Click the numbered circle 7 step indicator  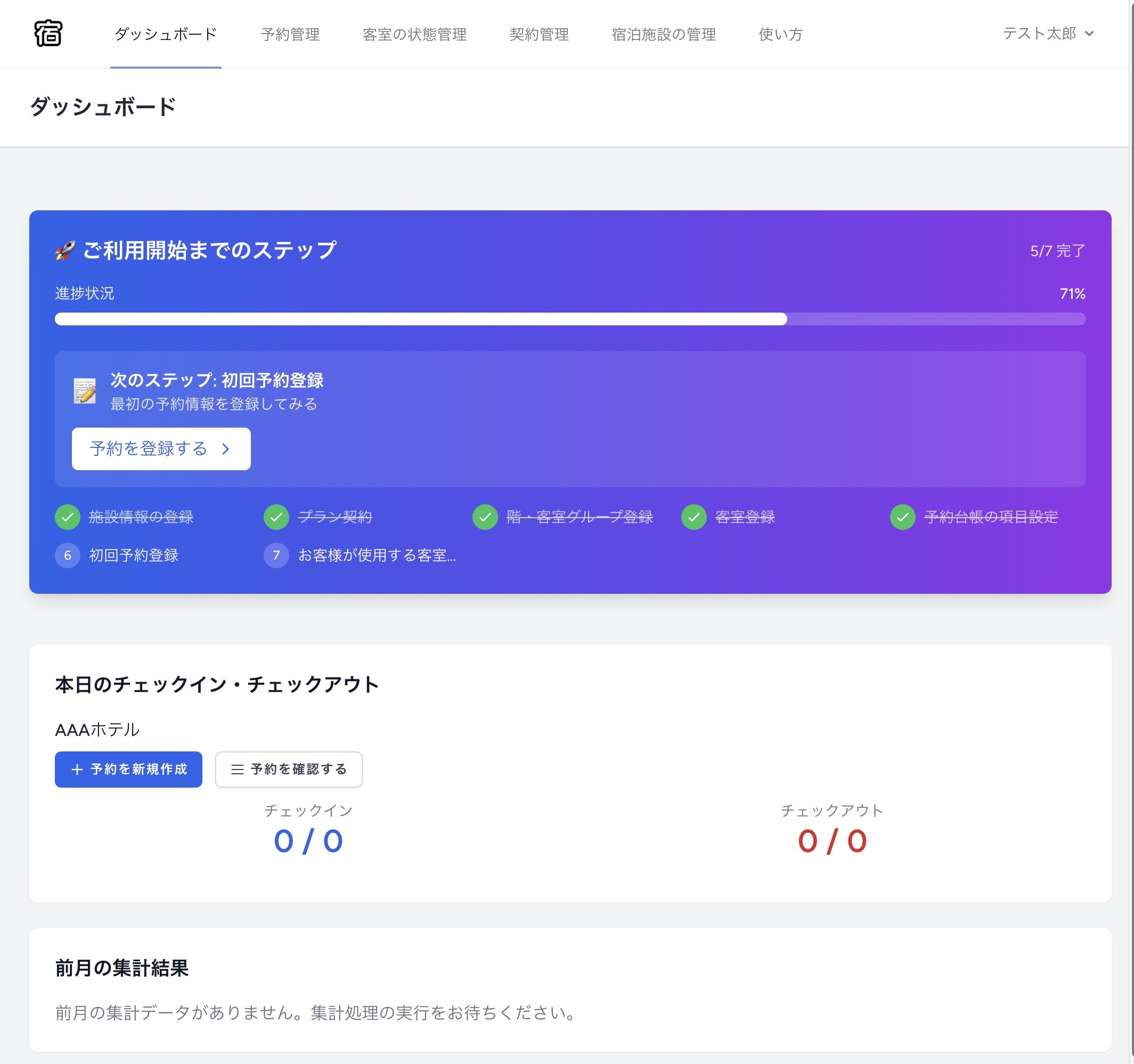tap(276, 555)
